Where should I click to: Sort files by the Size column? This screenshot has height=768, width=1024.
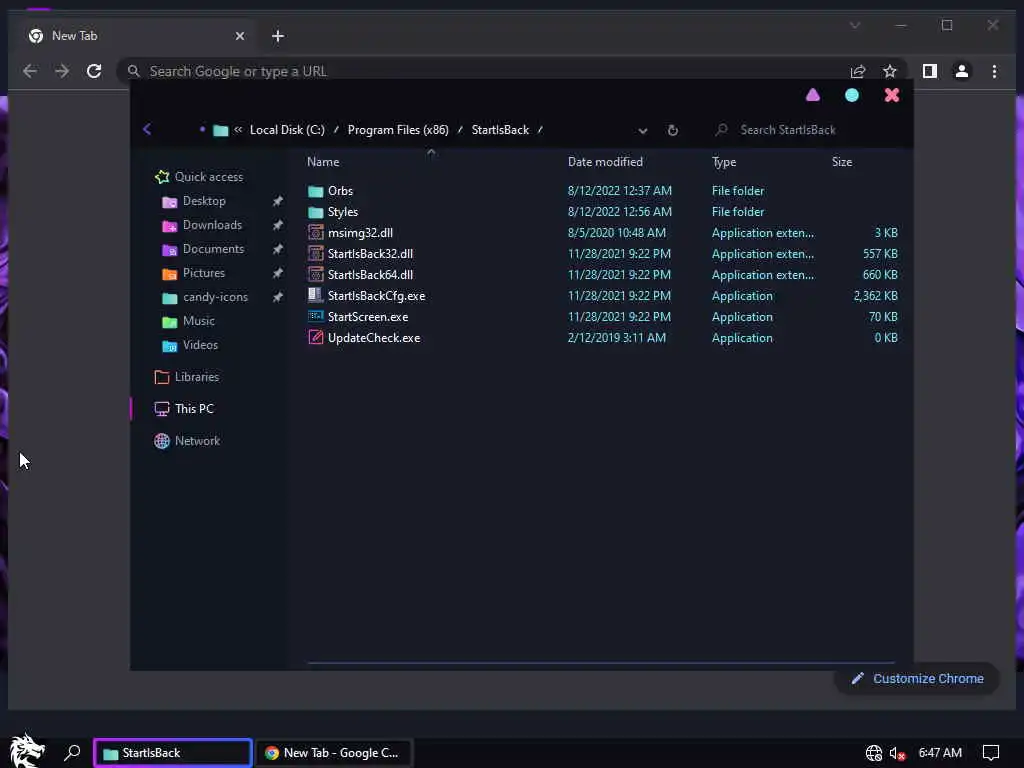click(x=842, y=162)
